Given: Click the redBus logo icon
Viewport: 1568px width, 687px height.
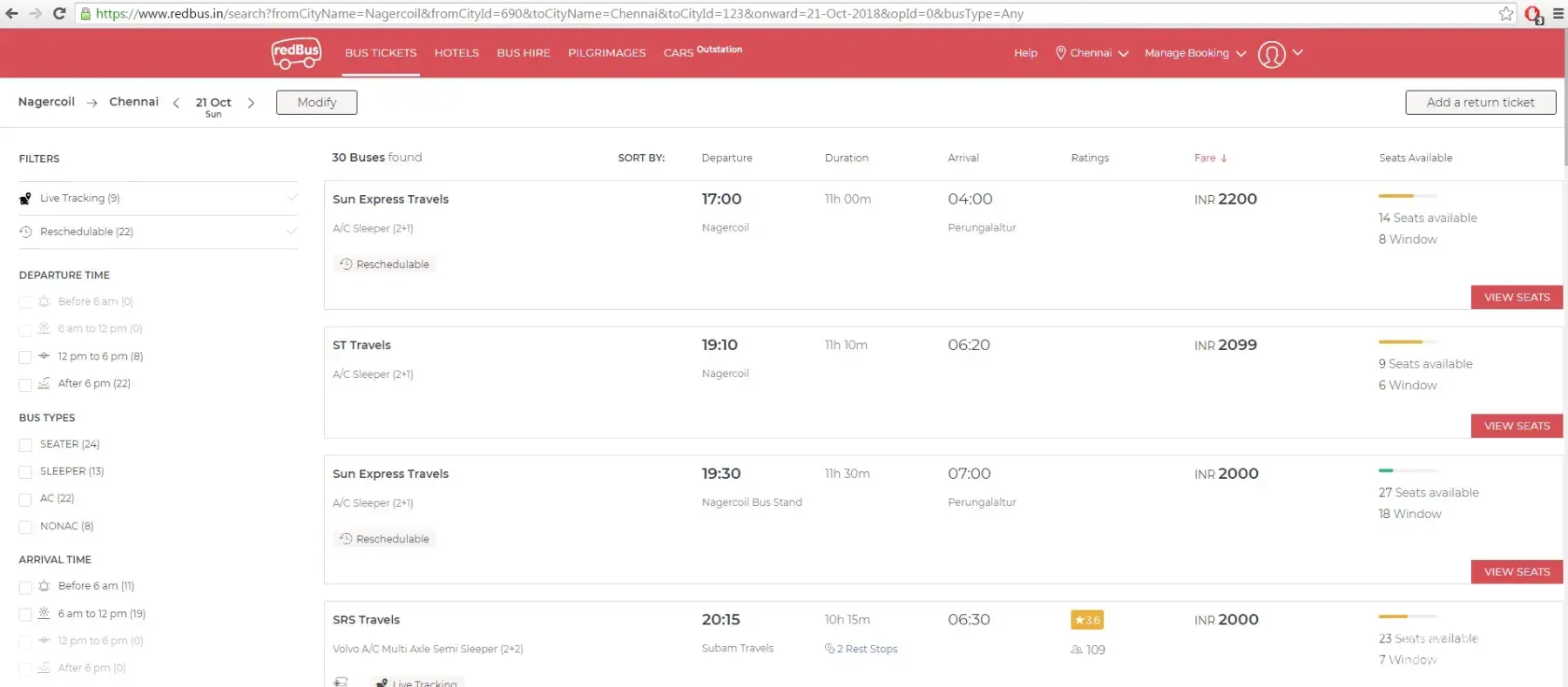Looking at the screenshot, I should click(296, 53).
